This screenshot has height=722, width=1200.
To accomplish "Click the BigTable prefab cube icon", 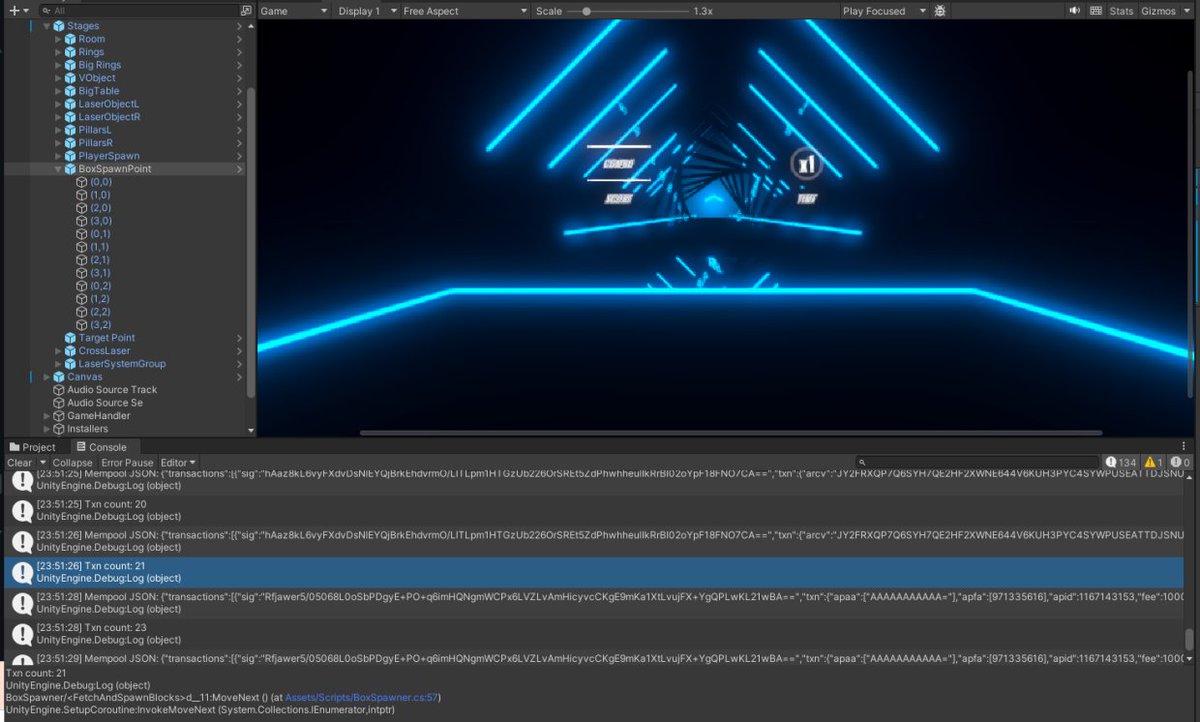I will tap(70, 91).
